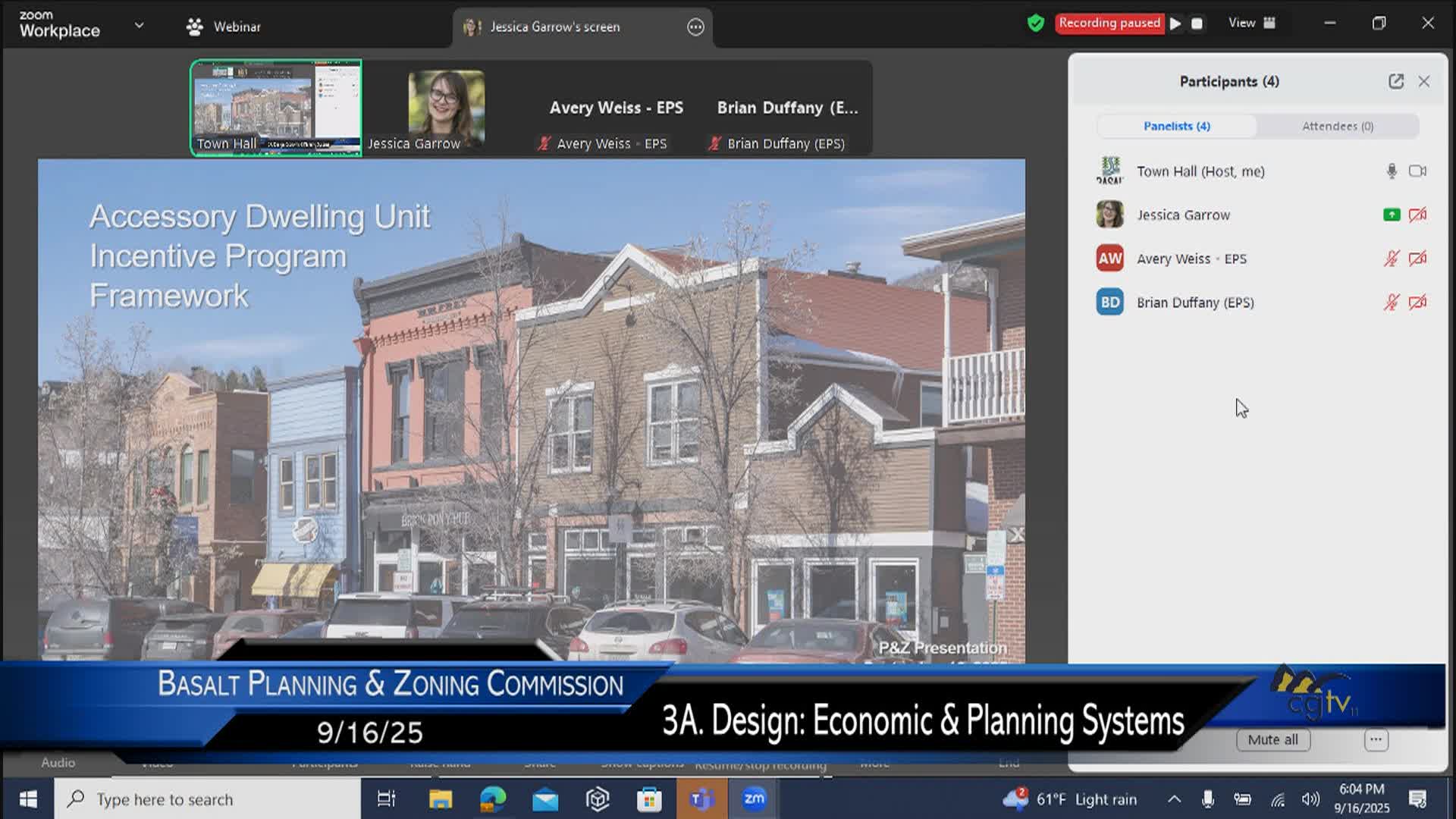This screenshot has height=819, width=1456.
Task: Click the Mute all button
Action: (1273, 739)
